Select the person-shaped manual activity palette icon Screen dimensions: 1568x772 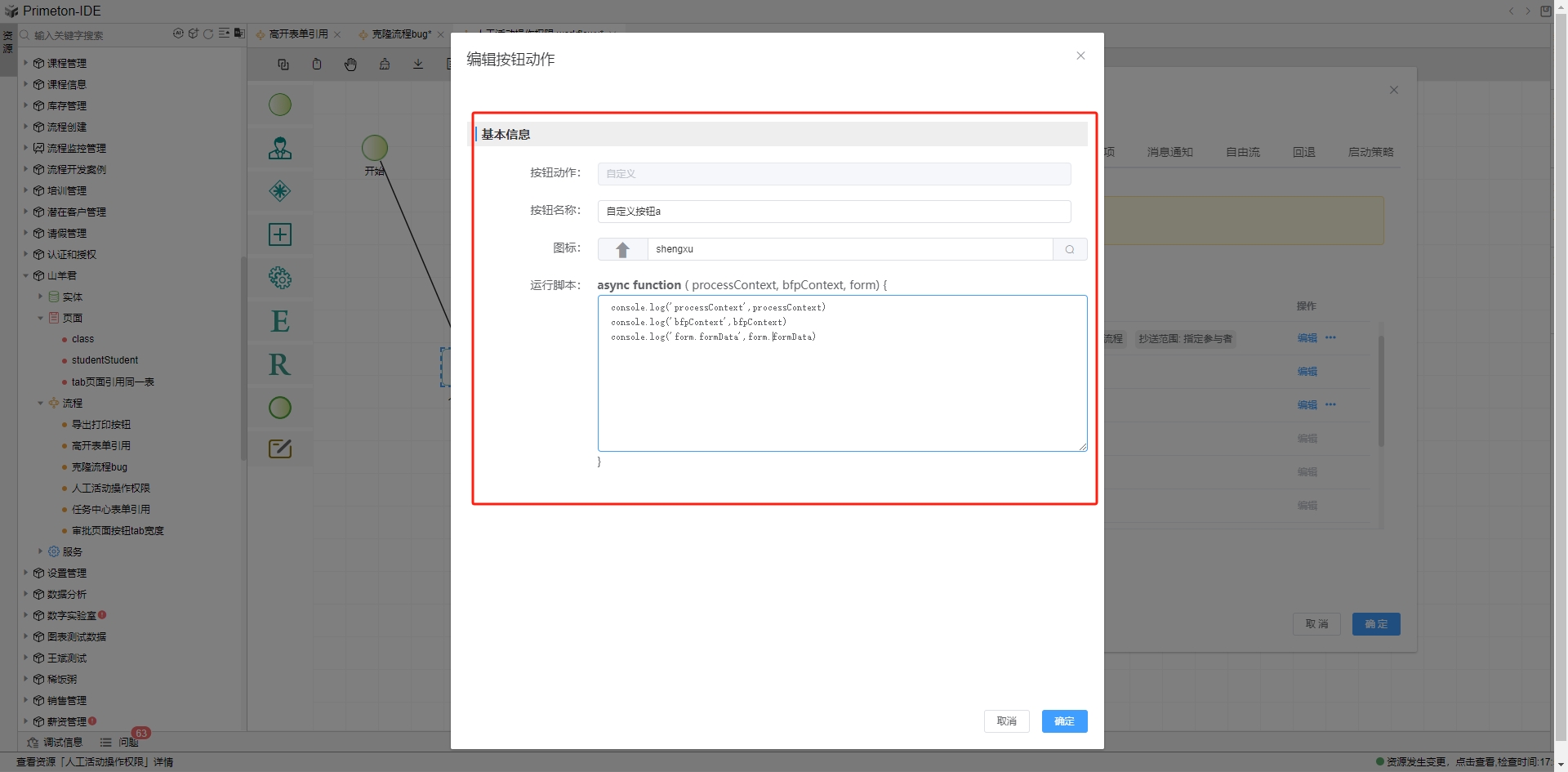tap(280, 148)
